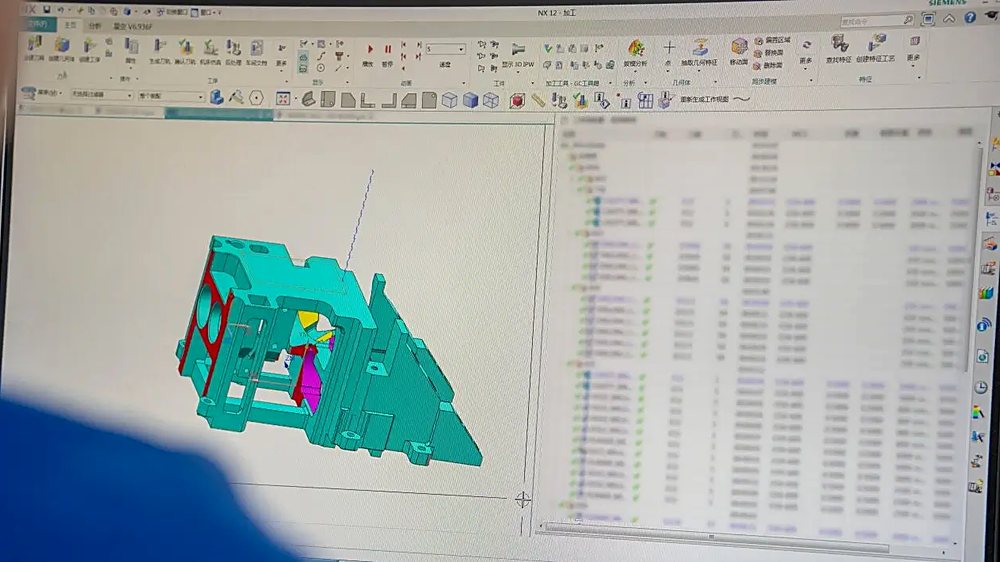Click the Create Tool (创建刀具) icon
The height and width of the screenshot is (562, 1000).
(34, 48)
